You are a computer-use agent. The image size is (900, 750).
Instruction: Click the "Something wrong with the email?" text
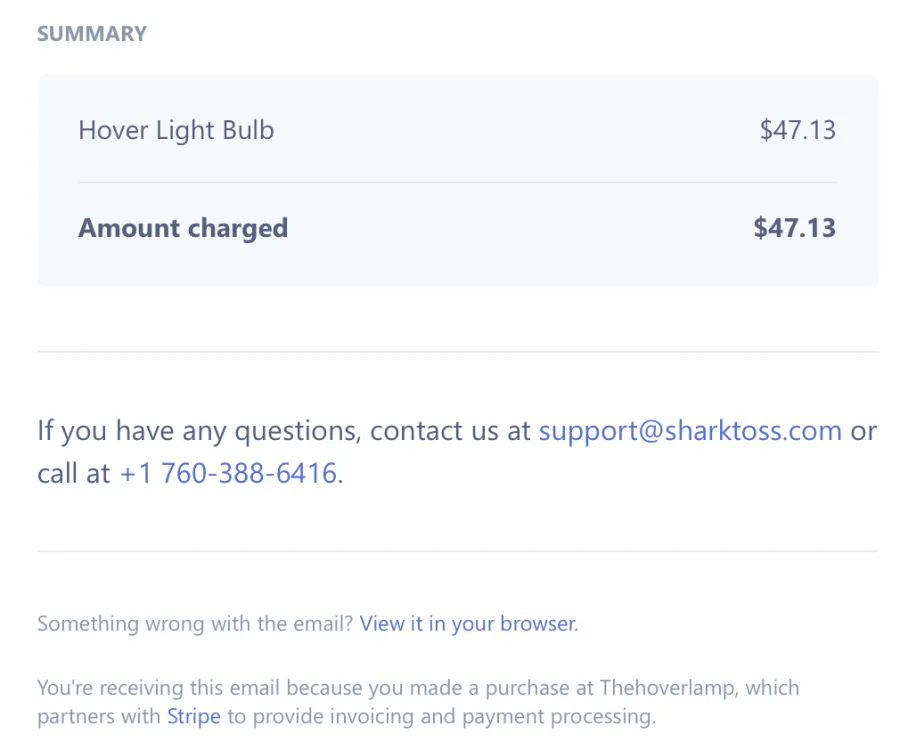click(195, 624)
